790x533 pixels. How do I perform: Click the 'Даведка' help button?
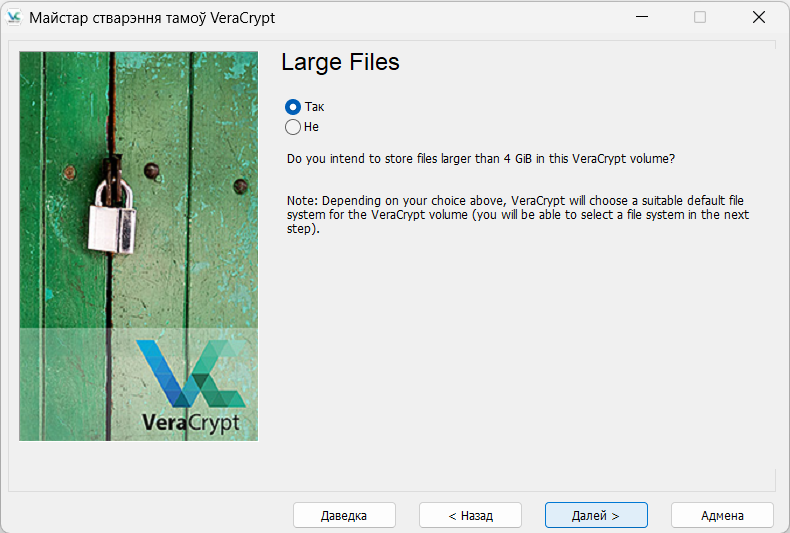tap(344, 515)
